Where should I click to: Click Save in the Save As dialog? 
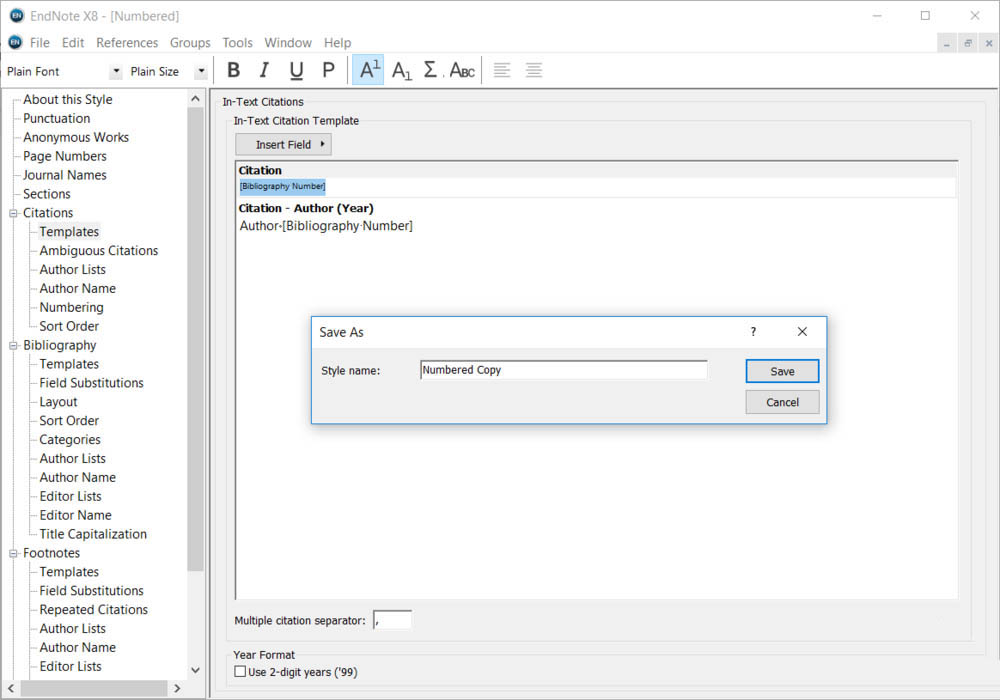(x=782, y=371)
